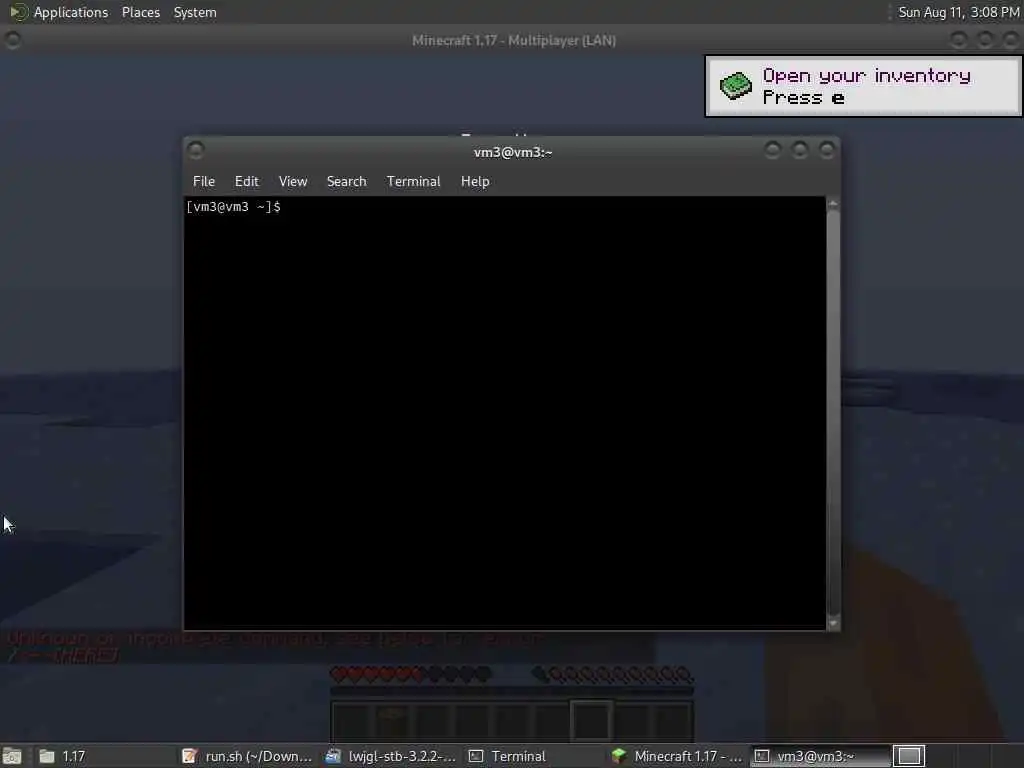Open the Applications menu in top panel
This screenshot has height=768, width=1024.
click(x=71, y=12)
